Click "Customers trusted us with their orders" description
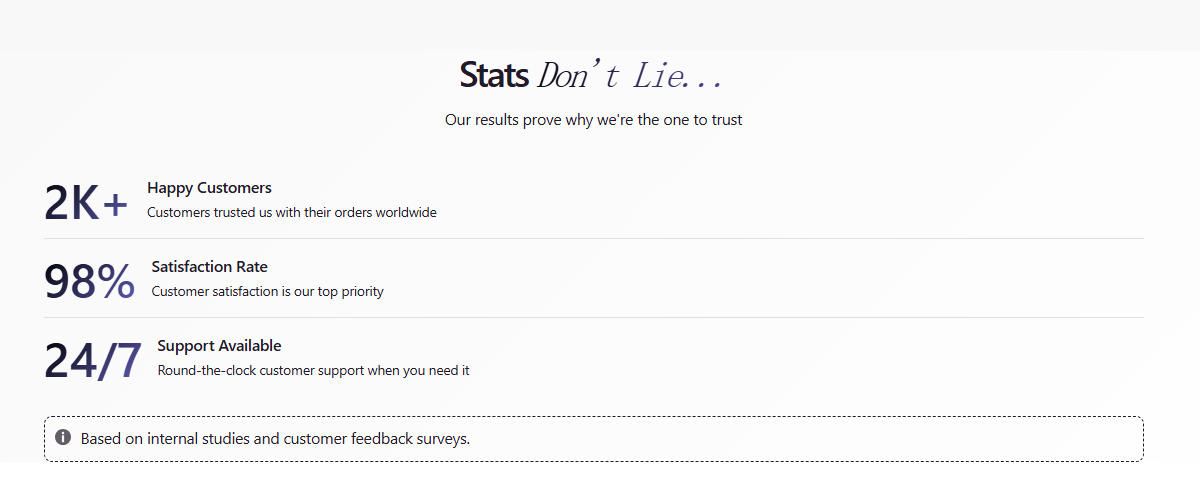This screenshot has height=480, width=1200. 291,212
